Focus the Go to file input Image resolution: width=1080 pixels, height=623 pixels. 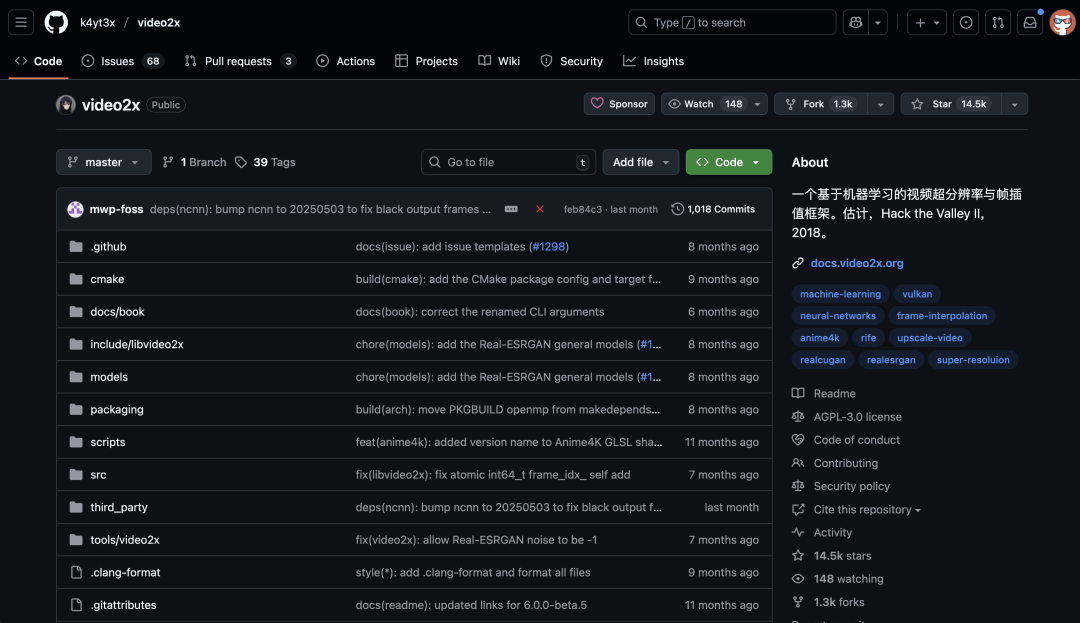[508, 162]
